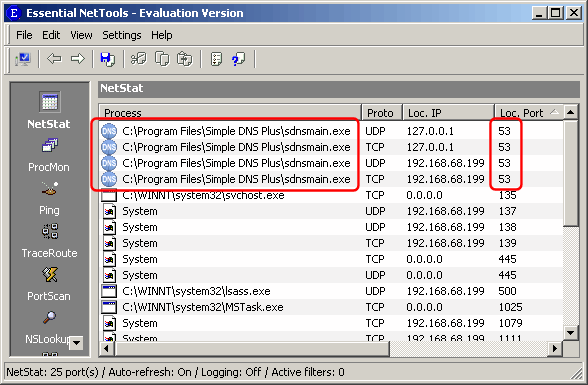Click DNS icon of TCP 127.0.0.1 row

[x=109, y=147]
